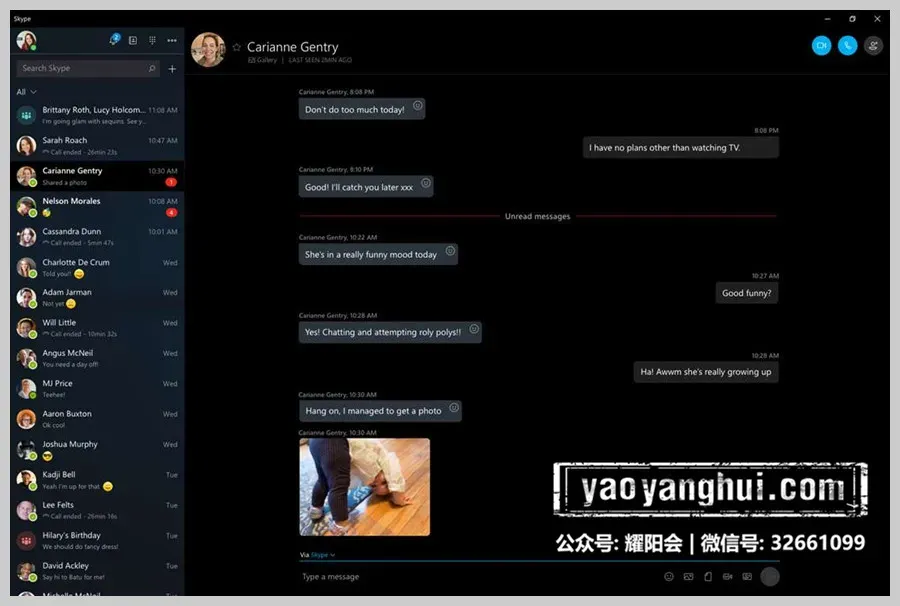900x606 pixels.
Task: Add people to this conversation
Action: click(873, 45)
